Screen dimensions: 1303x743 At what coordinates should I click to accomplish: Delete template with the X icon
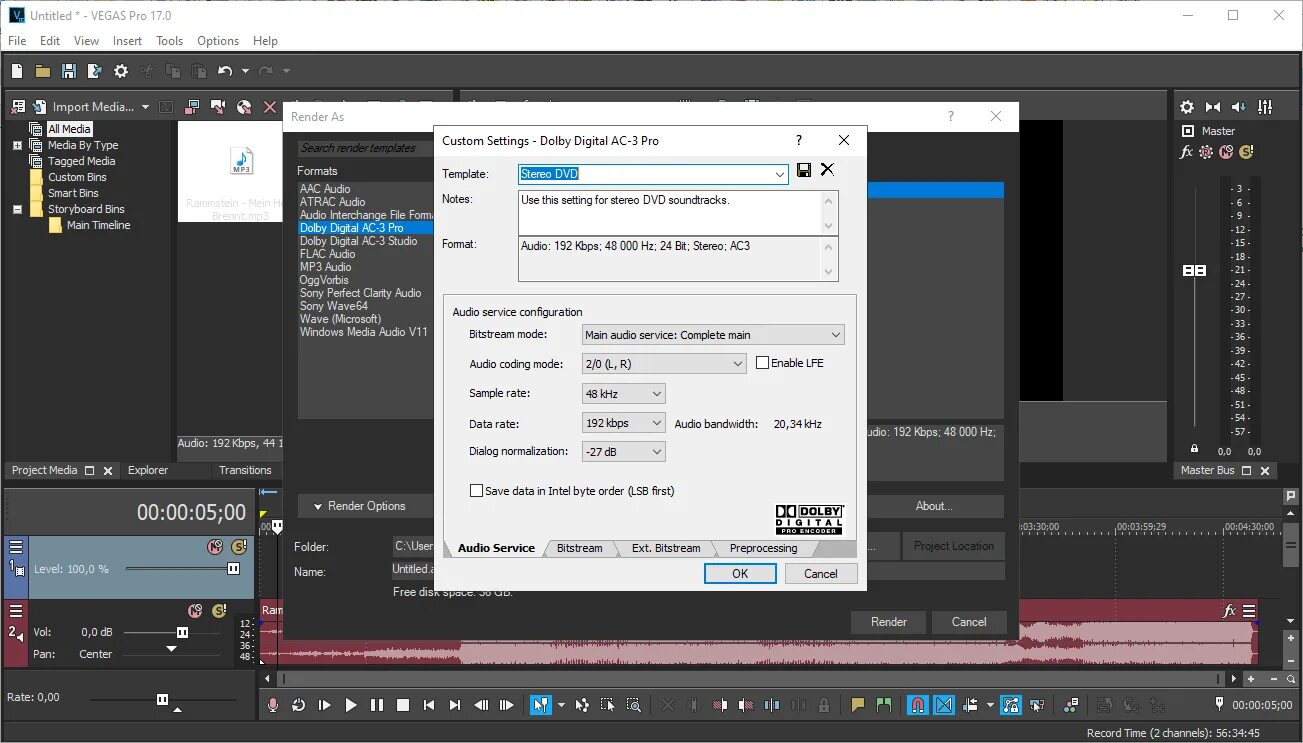[827, 170]
